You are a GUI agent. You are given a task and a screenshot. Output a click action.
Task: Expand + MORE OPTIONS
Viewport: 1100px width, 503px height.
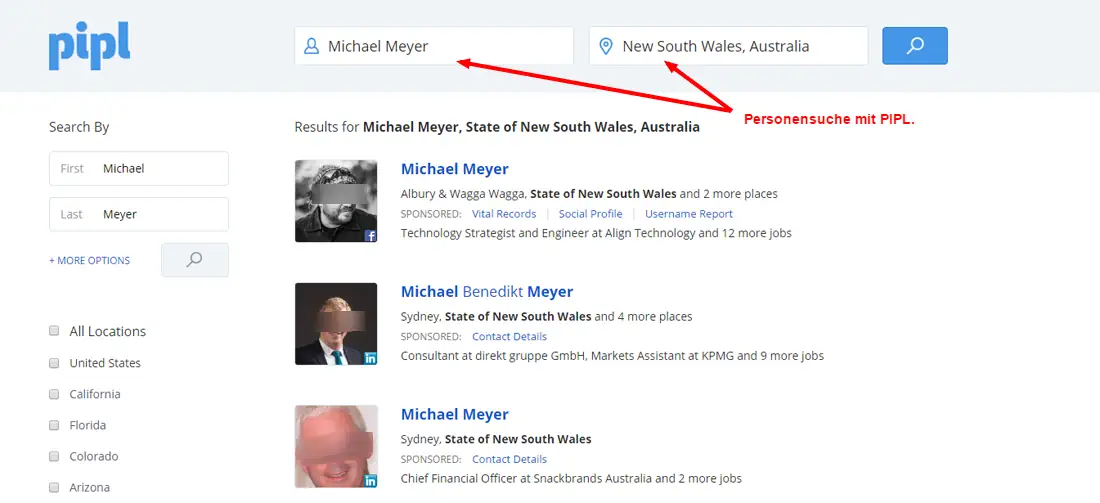click(89, 260)
